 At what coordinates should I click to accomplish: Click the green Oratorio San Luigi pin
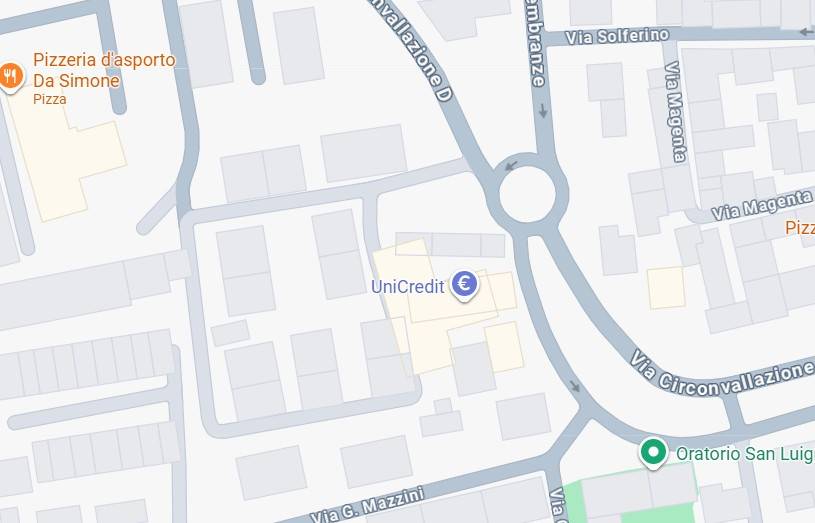(x=653, y=453)
